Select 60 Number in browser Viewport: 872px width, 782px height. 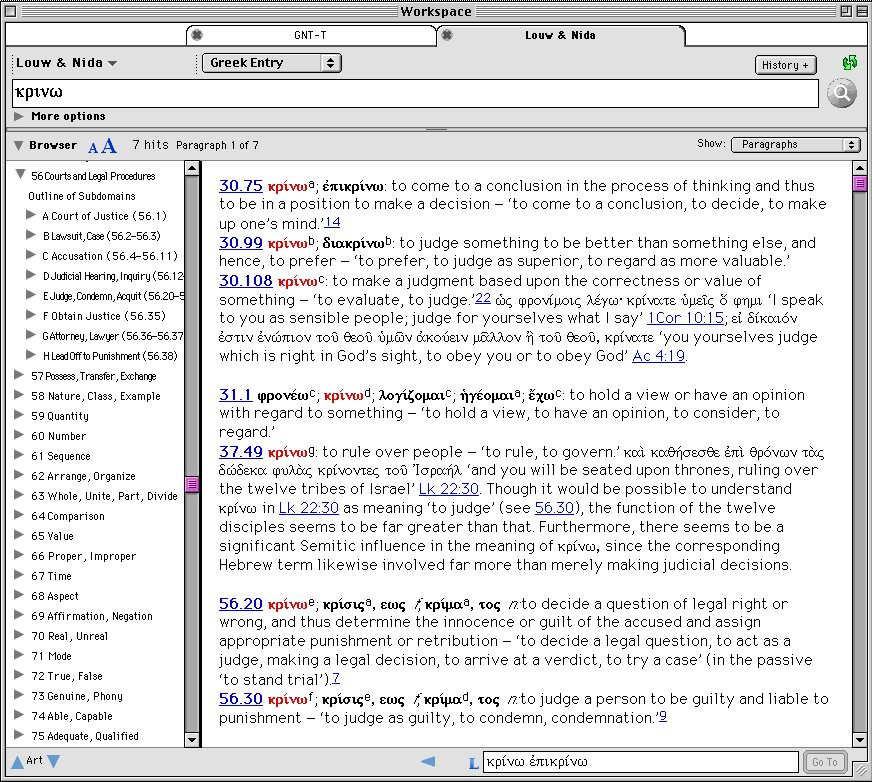click(58, 436)
